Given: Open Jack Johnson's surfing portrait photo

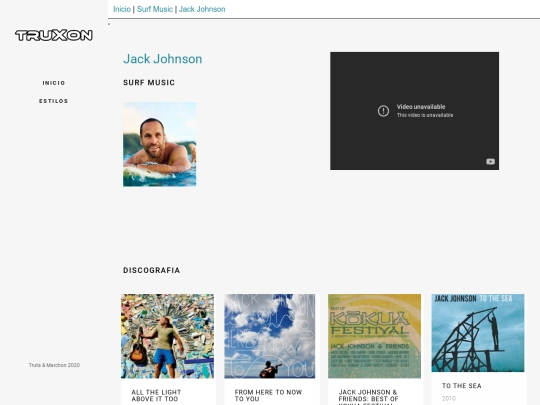Looking at the screenshot, I should pyautogui.click(x=159, y=144).
